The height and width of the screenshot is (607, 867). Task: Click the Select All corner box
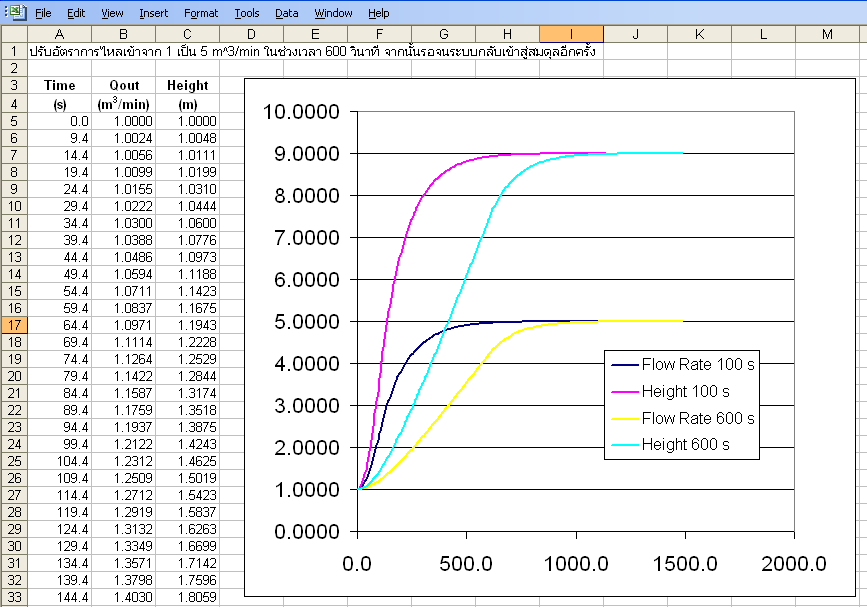14,34
